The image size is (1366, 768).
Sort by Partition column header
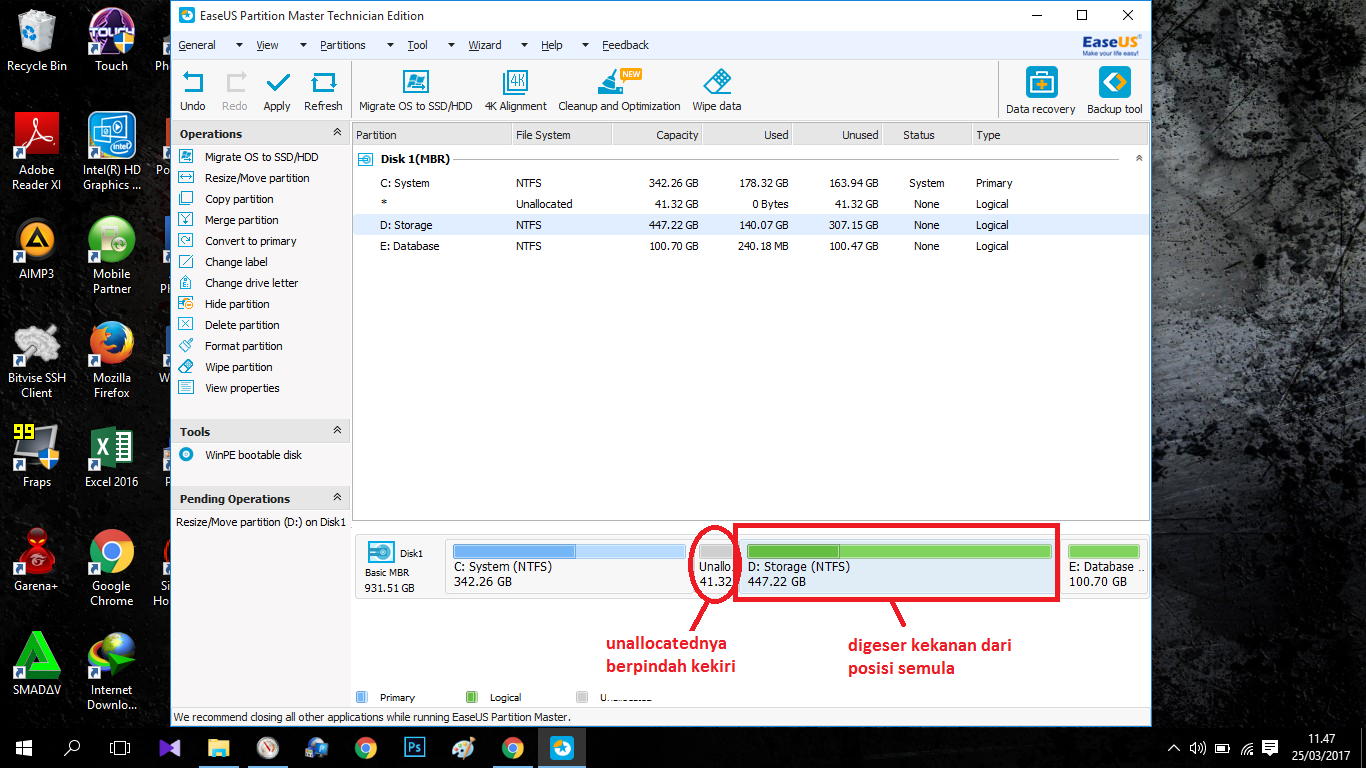tap(431, 135)
